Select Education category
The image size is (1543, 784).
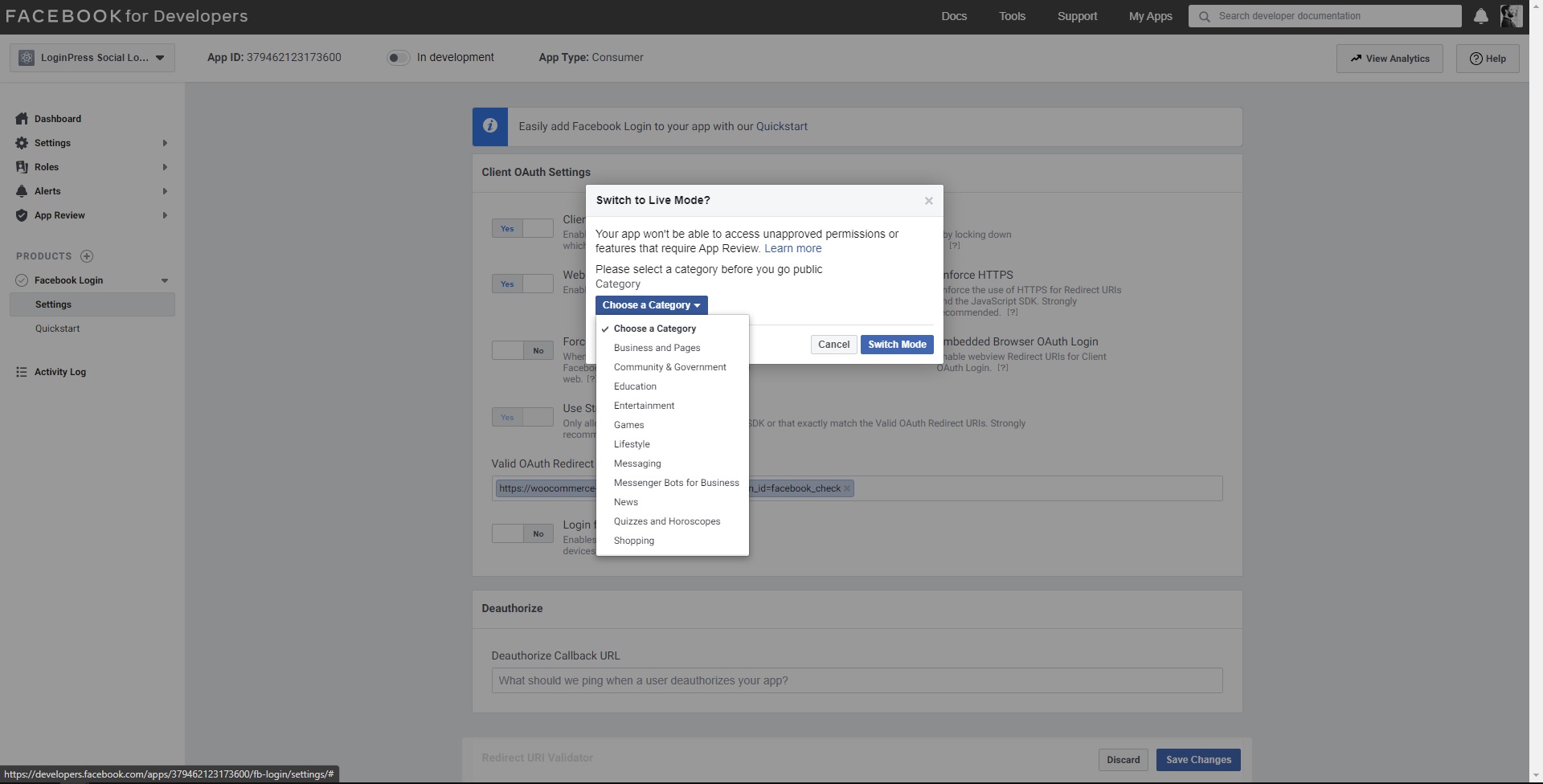673,386
